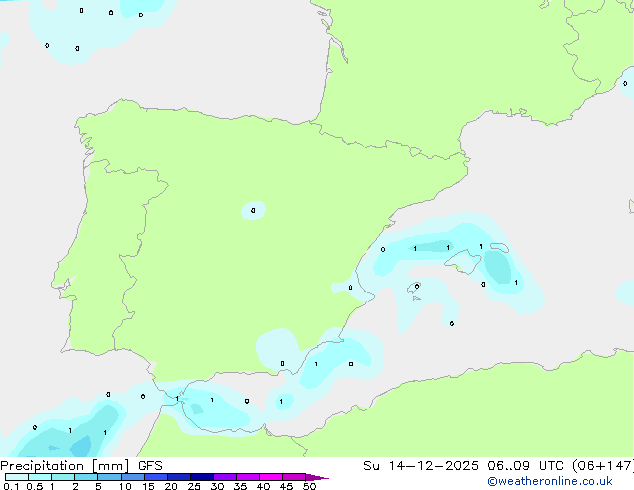This screenshot has height=490, width=634.
Task: Click the '[mm]' unit label
Action: (x=111, y=466)
